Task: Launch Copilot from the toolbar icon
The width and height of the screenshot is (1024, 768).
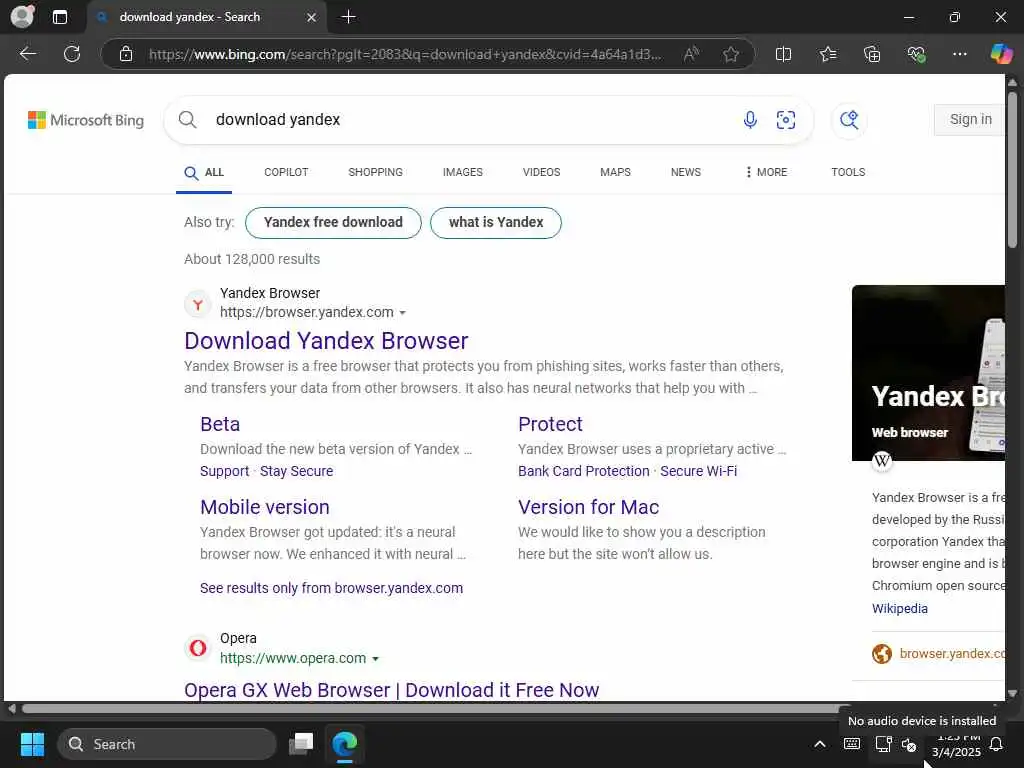Action: (x=1001, y=54)
